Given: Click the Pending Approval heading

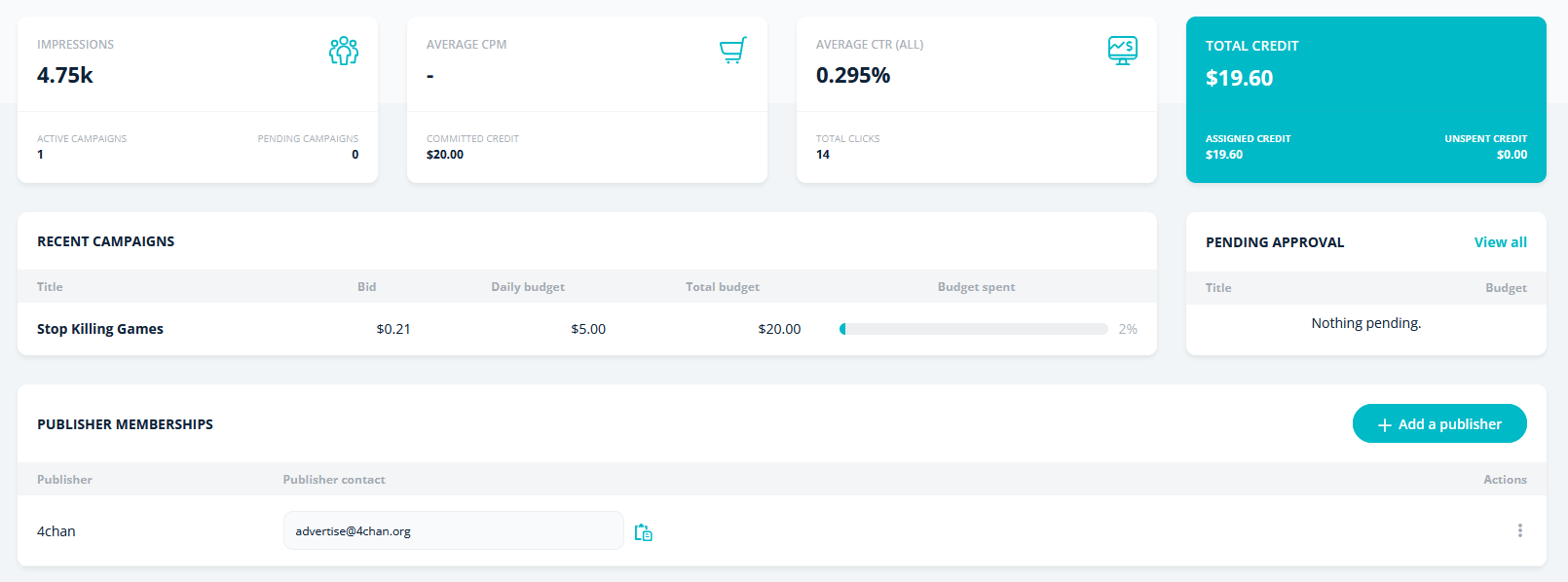Looking at the screenshot, I should (x=1275, y=242).
